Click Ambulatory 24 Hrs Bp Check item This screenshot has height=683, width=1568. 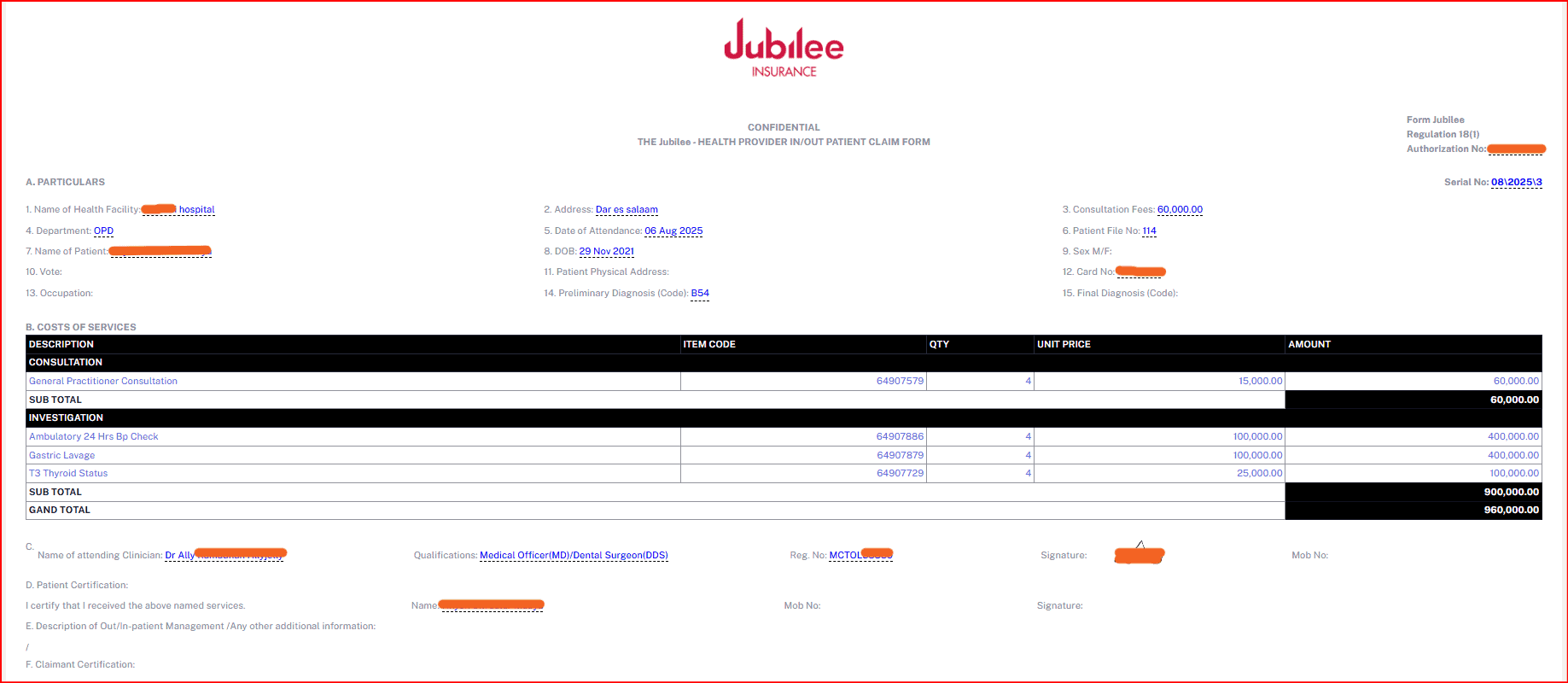point(94,437)
